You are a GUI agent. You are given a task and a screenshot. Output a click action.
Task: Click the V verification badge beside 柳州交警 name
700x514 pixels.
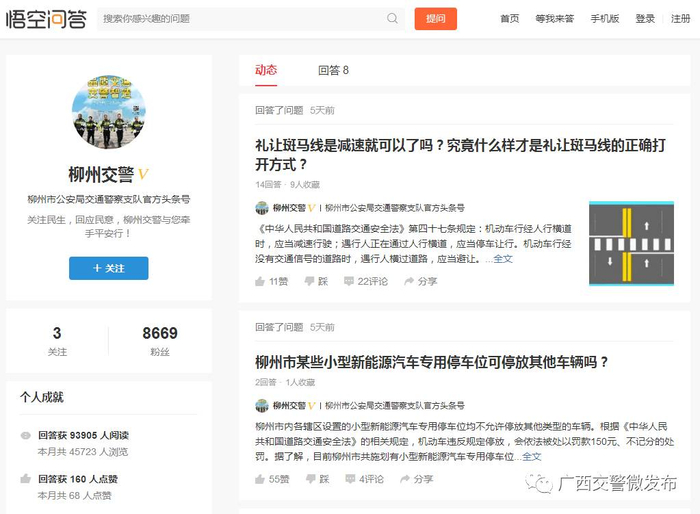click(143, 174)
